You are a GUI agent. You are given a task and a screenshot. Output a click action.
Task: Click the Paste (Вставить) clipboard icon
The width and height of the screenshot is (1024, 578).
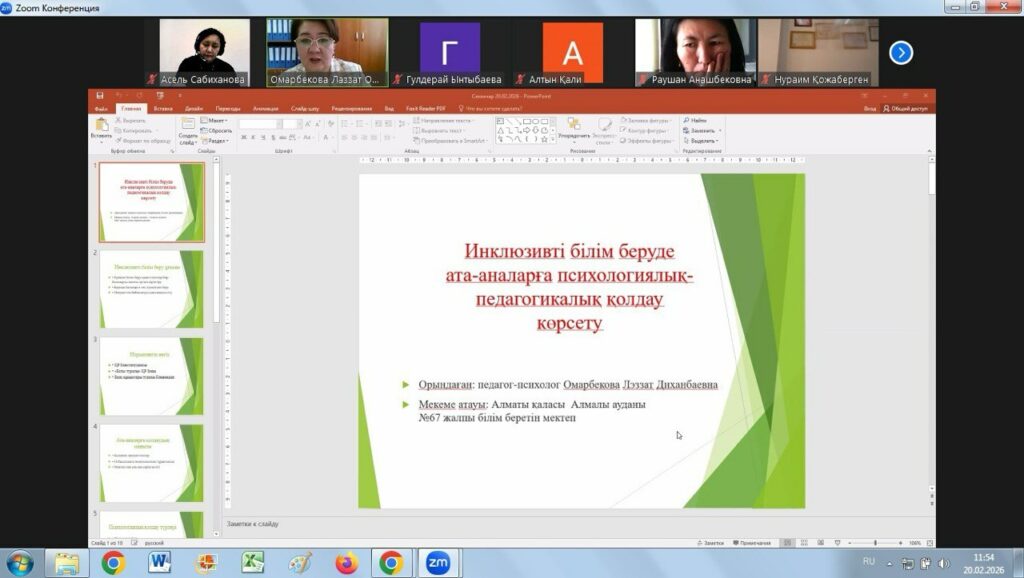[x=101, y=126]
